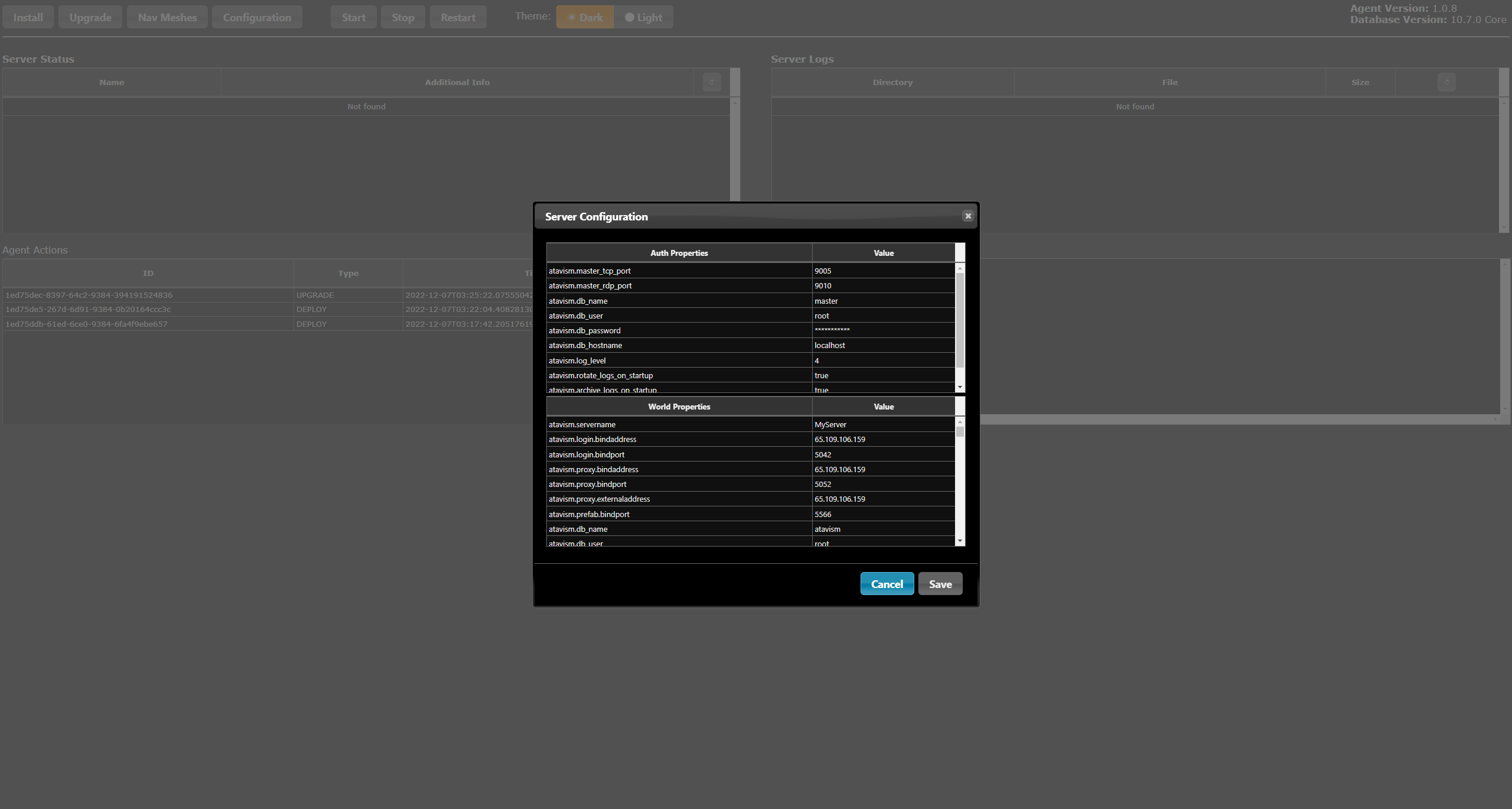1512x809 pixels.
Task: Save the server configuration
Action: coord(940,584)
